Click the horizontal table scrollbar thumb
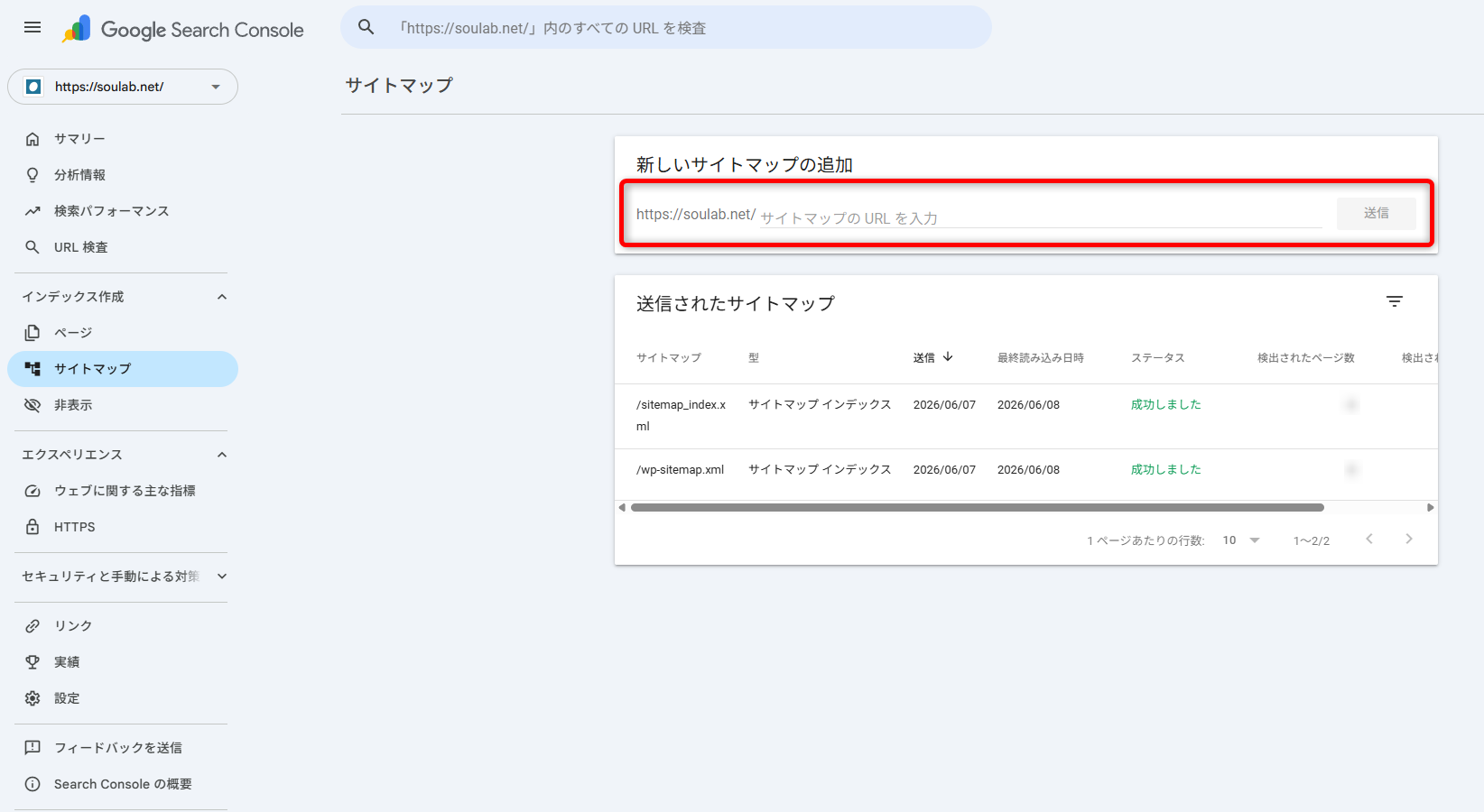The image size is (1484, 812). pyautogui.click(x=977, y=508)
